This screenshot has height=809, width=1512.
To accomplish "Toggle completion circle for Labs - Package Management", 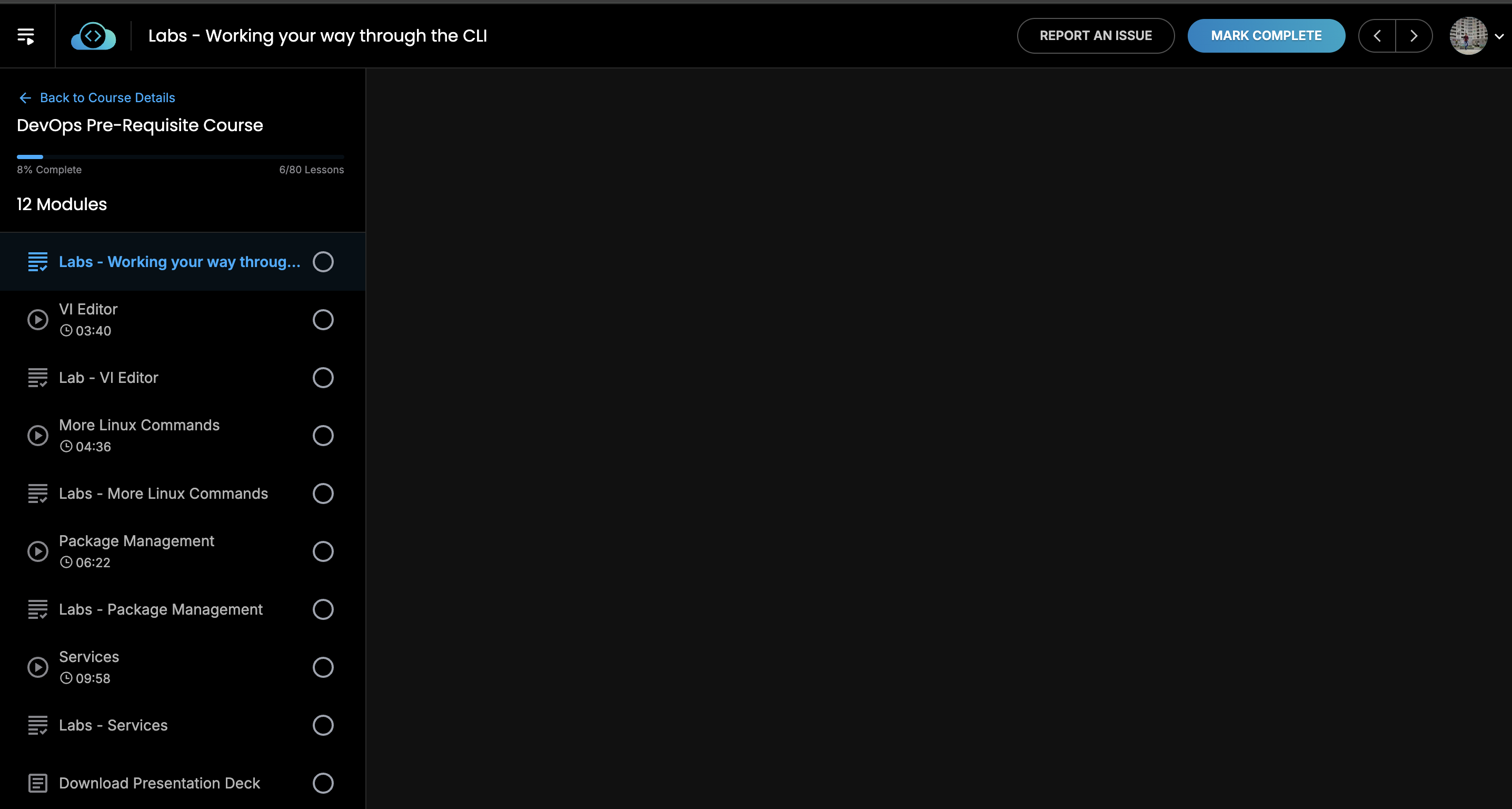I will coord(323,609).
